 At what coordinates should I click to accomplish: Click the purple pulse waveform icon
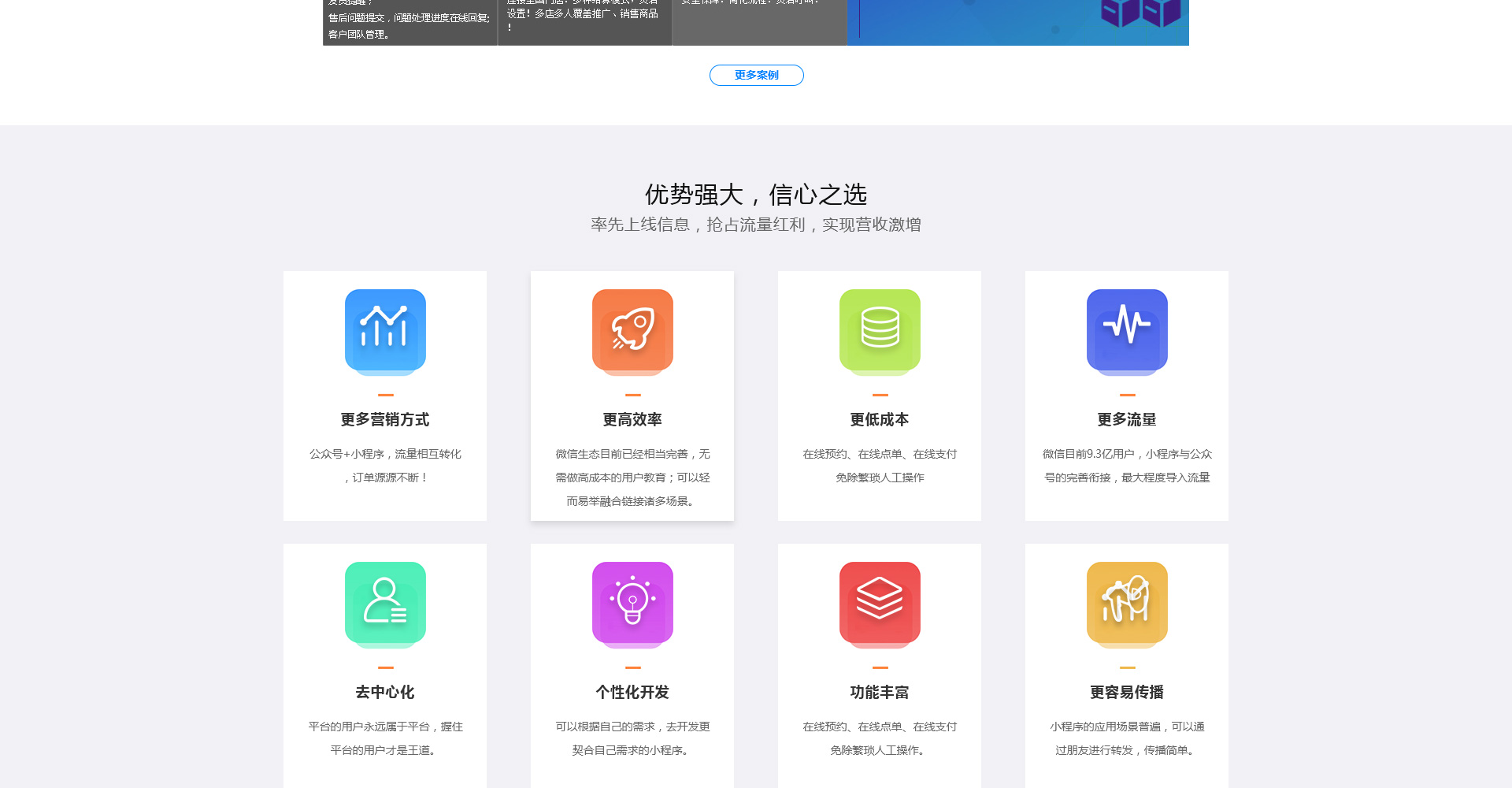tap(1127, 330)
